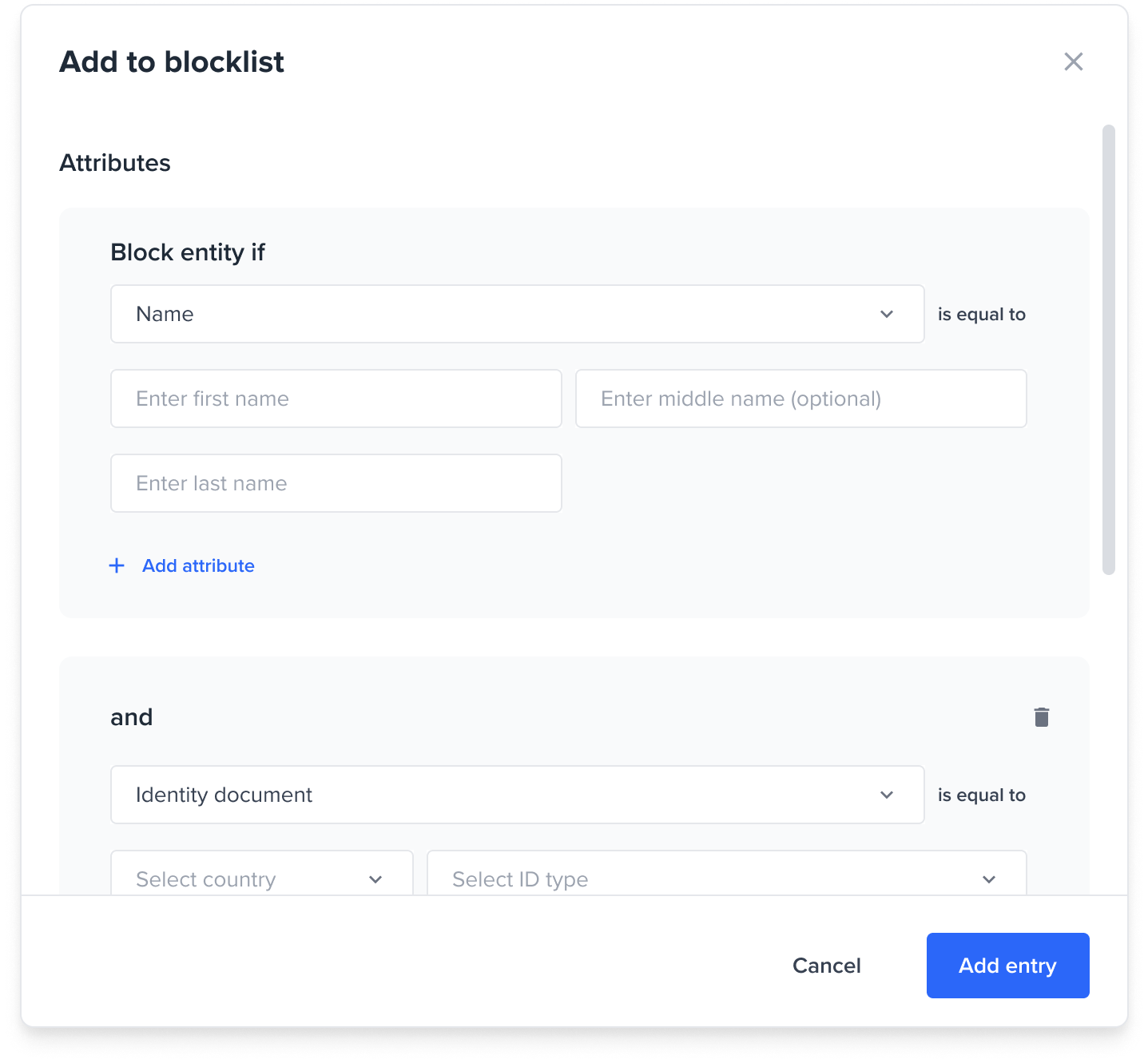Delete the Identity document condition with trash icon
The image size is (1148, 1063).
tap(1041, 717)
